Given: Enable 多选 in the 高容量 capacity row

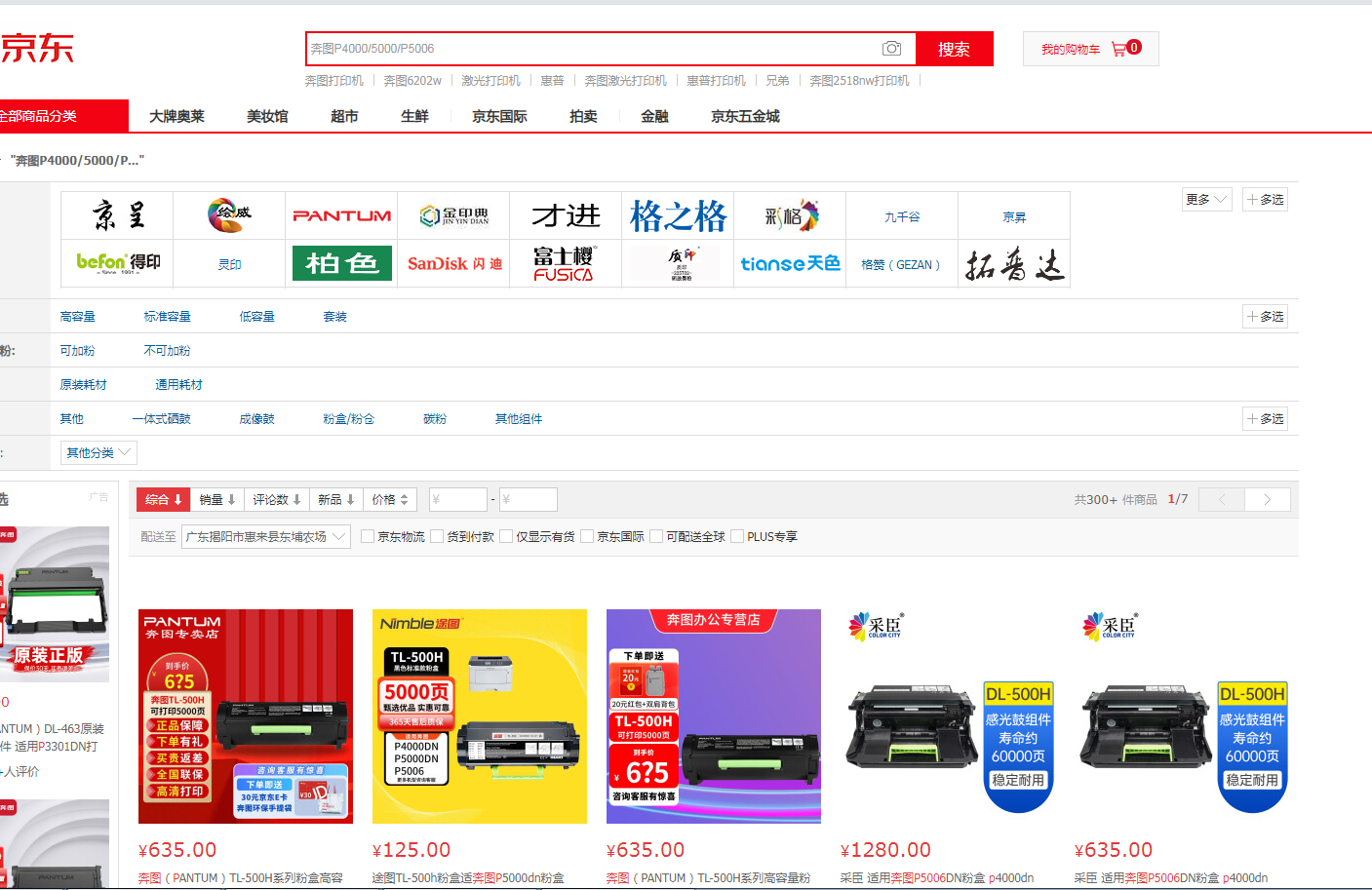Looking at the screenshot, I should coord(1265,316).
